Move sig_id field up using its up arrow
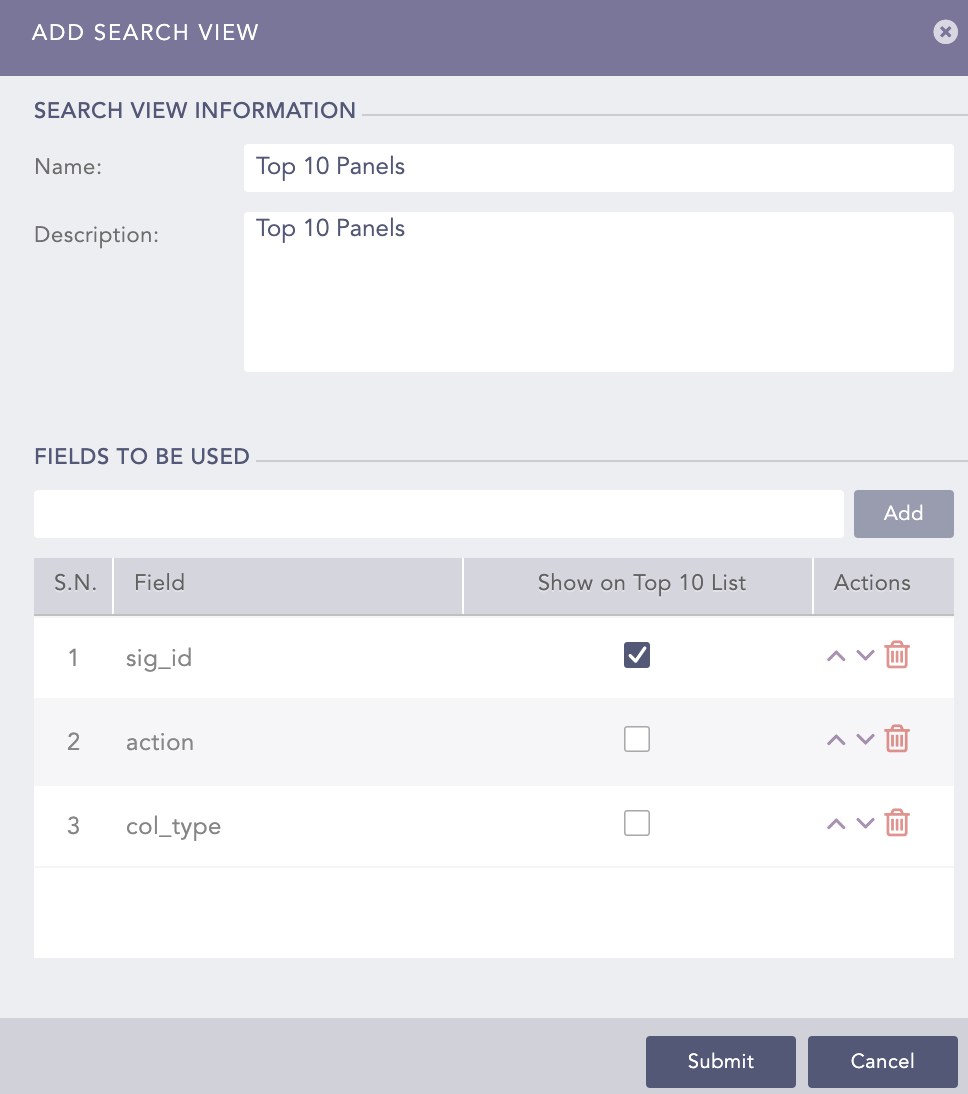The width and height of the screenshot is (968, 1094). click(836, 656)
